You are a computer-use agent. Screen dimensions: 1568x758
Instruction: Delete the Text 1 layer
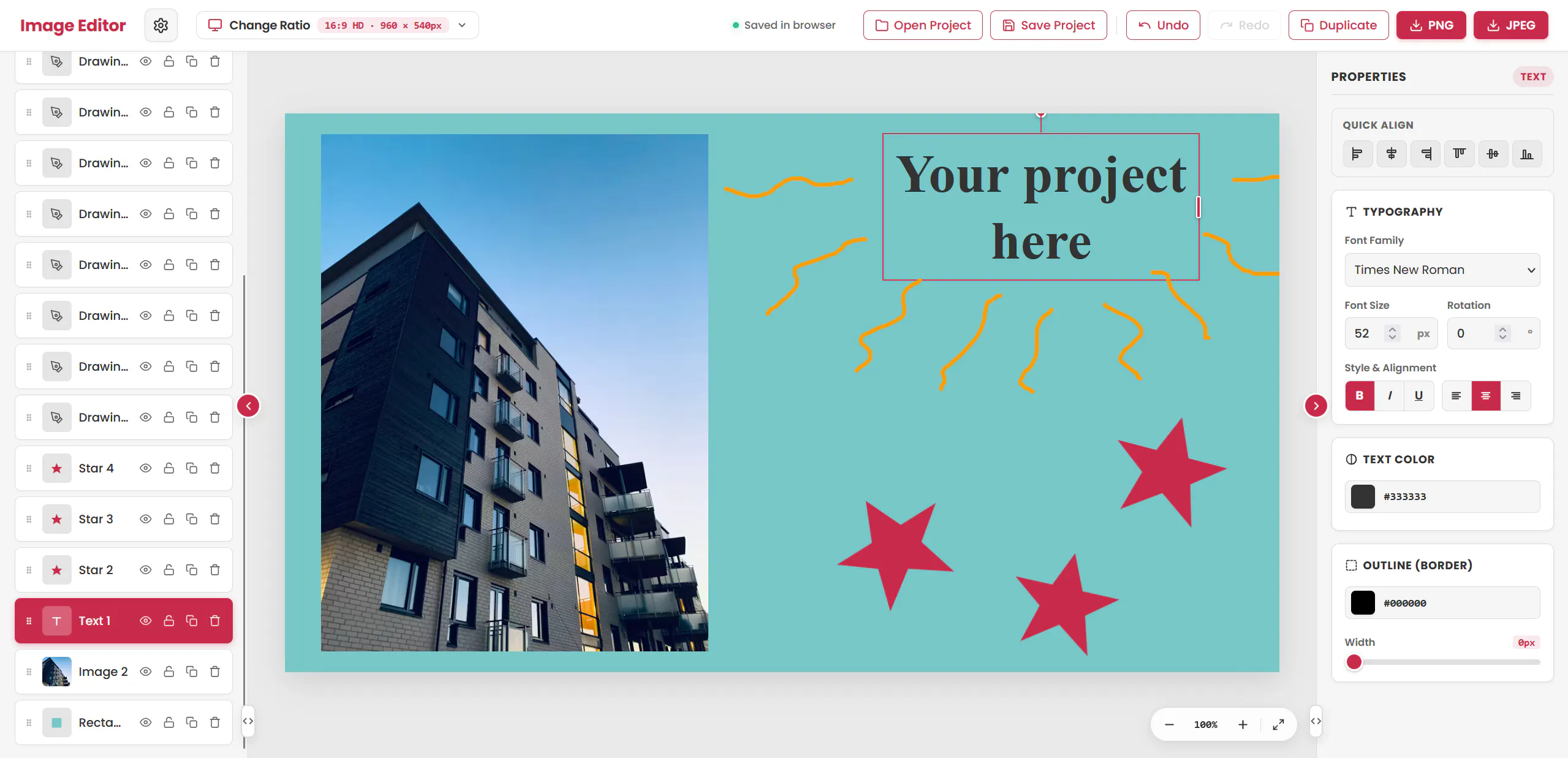click(214, 621)
